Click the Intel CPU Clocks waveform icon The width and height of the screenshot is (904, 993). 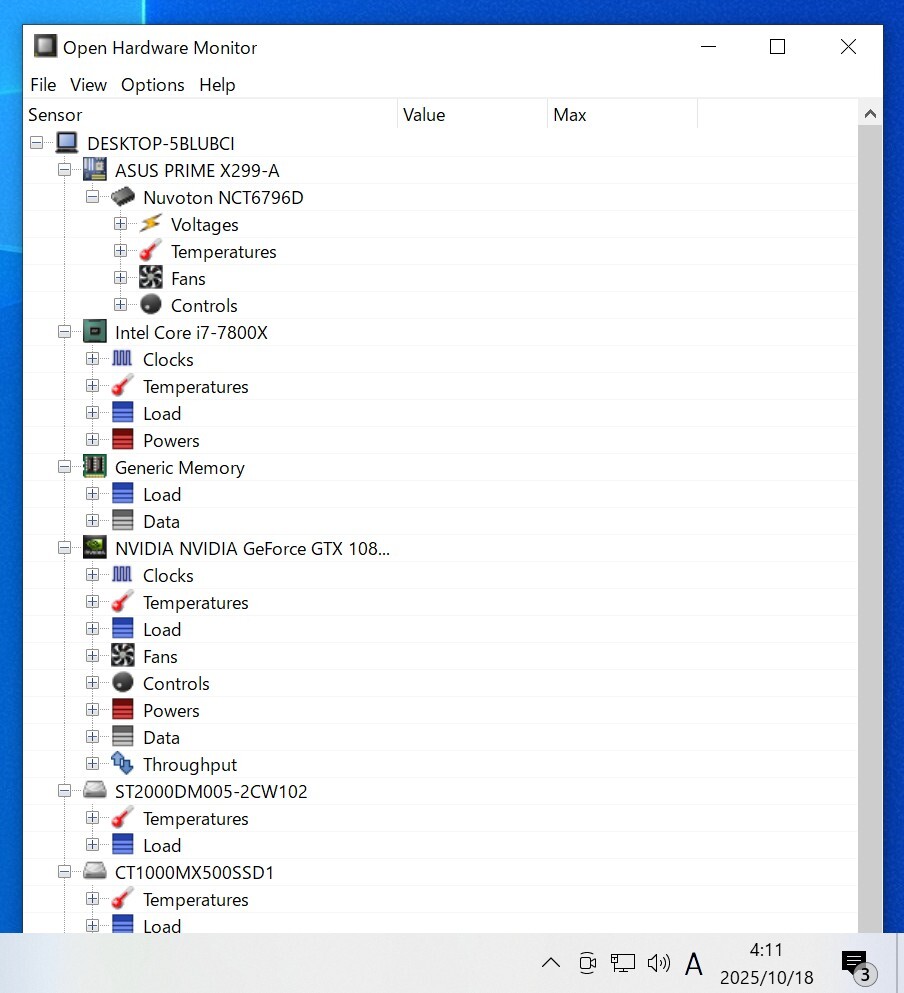pos(122,359)
